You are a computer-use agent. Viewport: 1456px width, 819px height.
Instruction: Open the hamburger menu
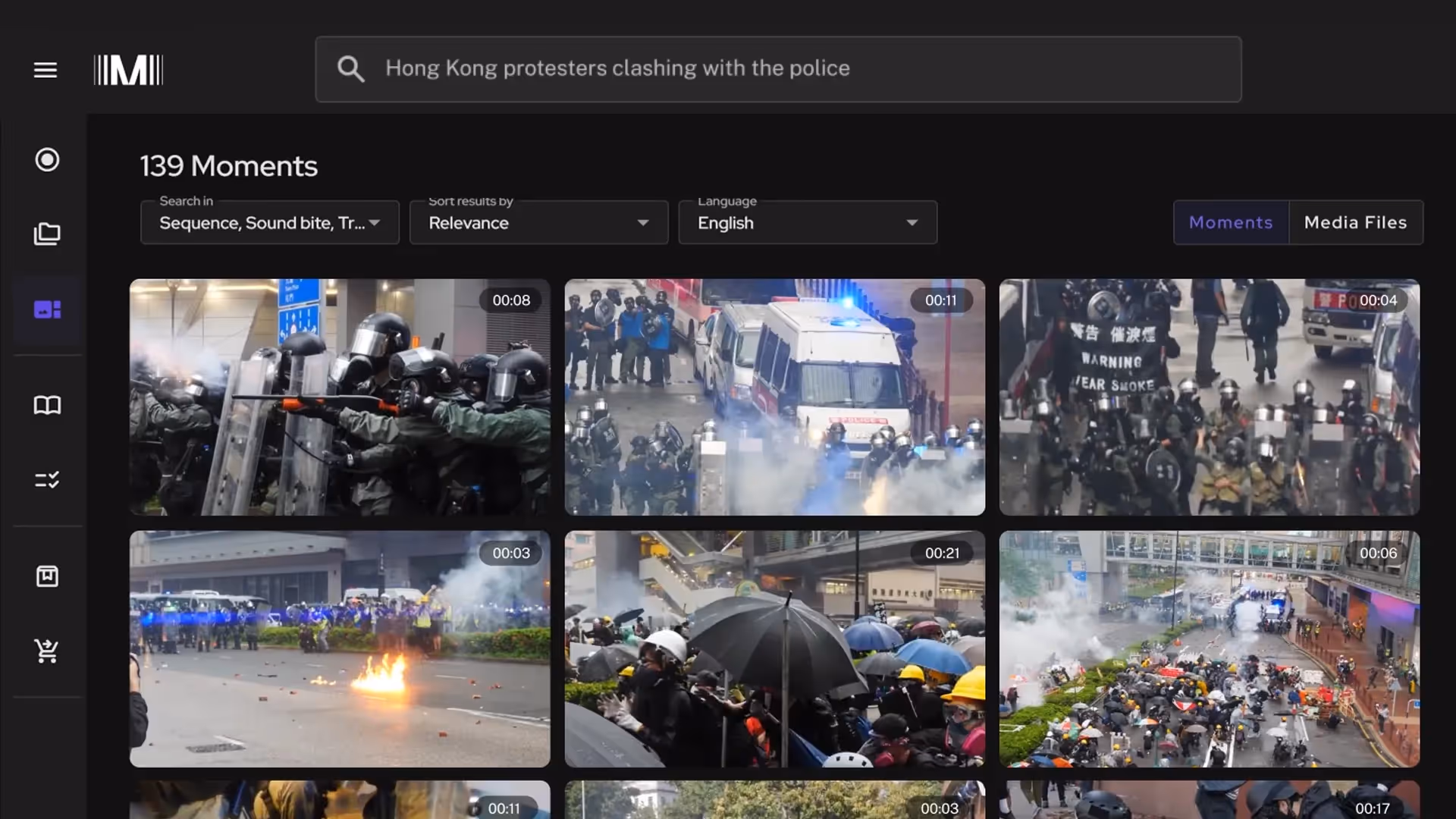click(45, 70)
